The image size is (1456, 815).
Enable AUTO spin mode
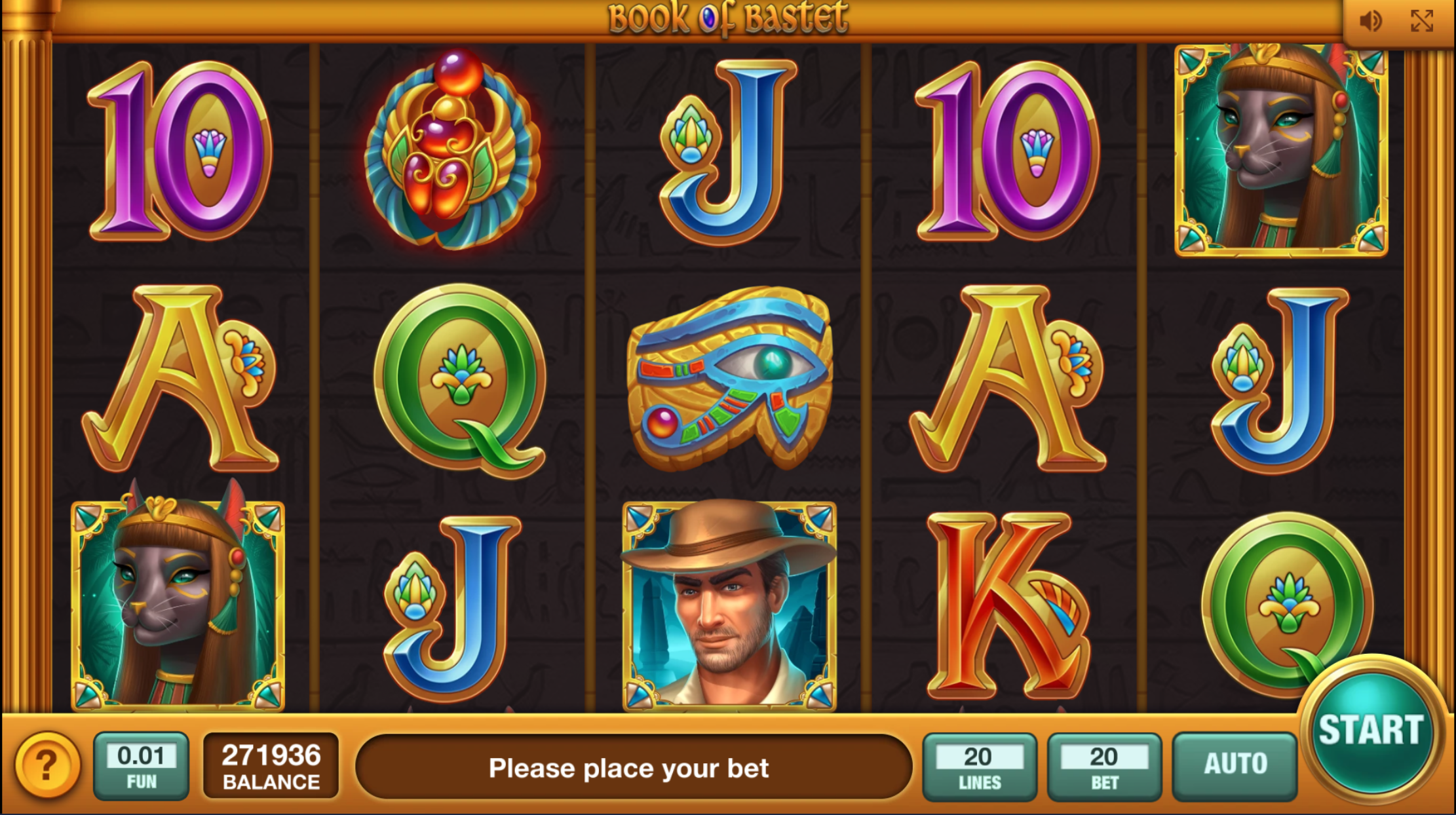pyautogui.click(x=1235, y=766)
